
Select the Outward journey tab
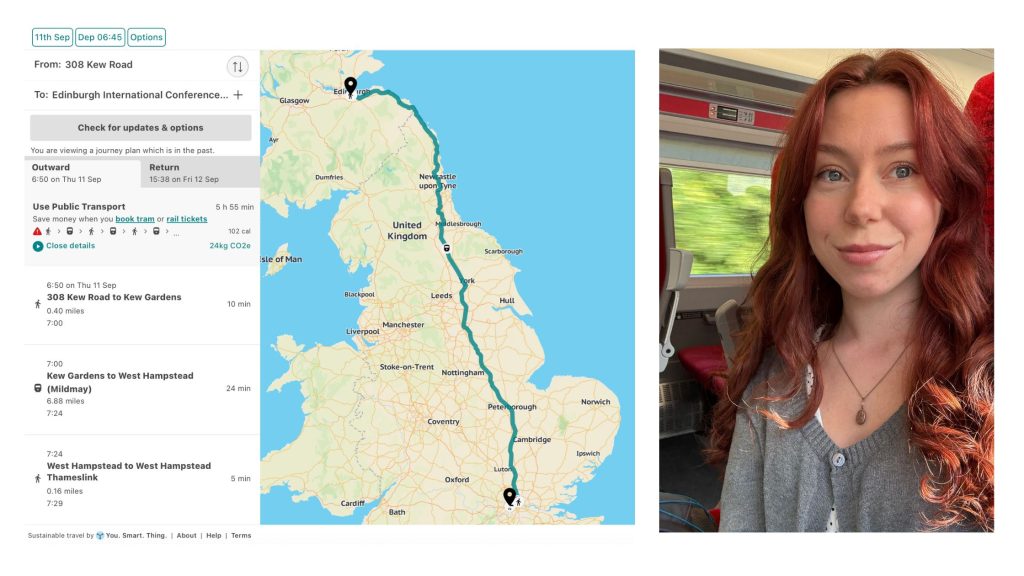tap(83, 172)
